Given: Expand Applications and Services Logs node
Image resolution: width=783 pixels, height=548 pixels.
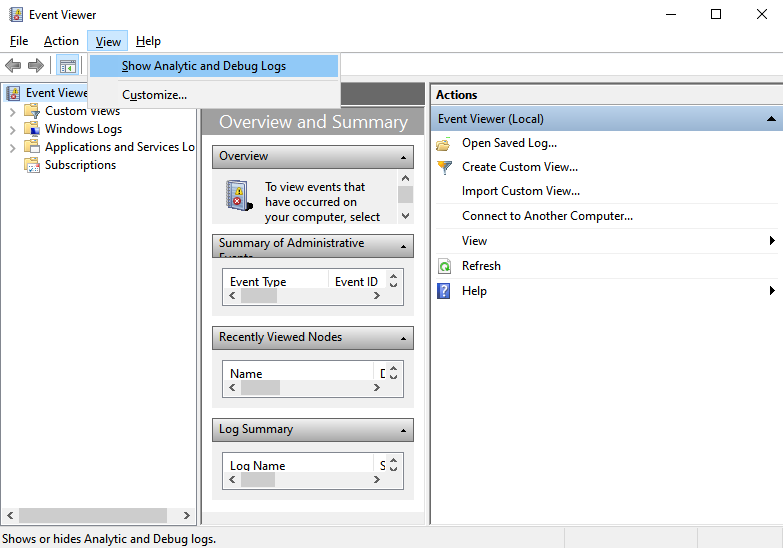Looking at the screenshot, I should tap(12, 148).
